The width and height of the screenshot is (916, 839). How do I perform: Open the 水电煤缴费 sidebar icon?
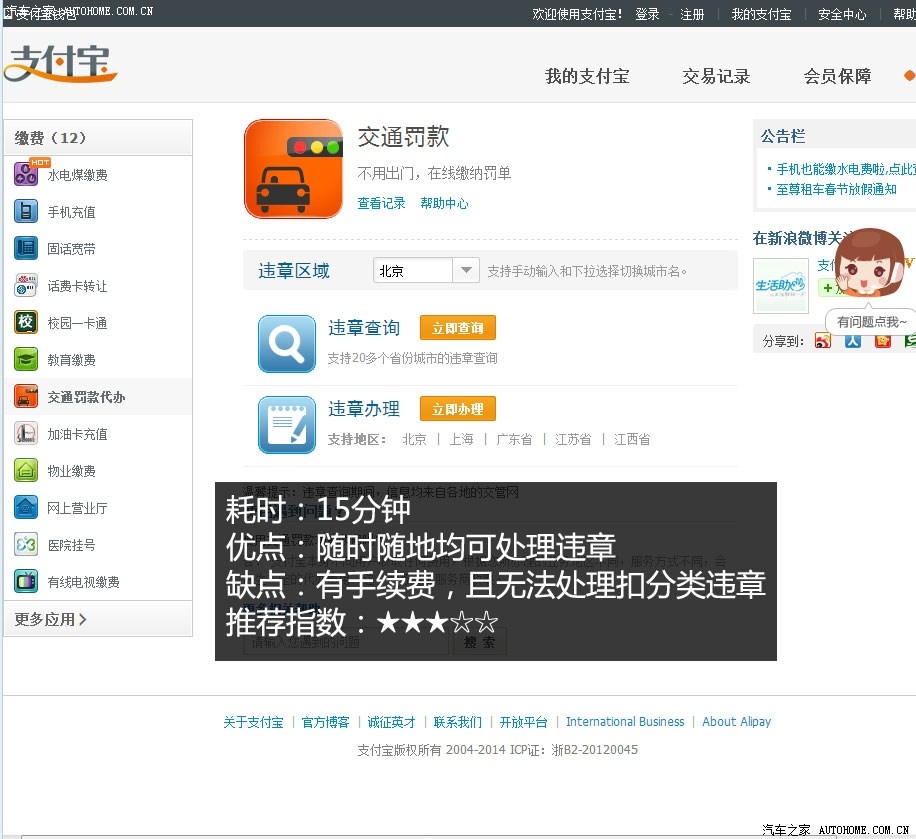click(26, 174)
